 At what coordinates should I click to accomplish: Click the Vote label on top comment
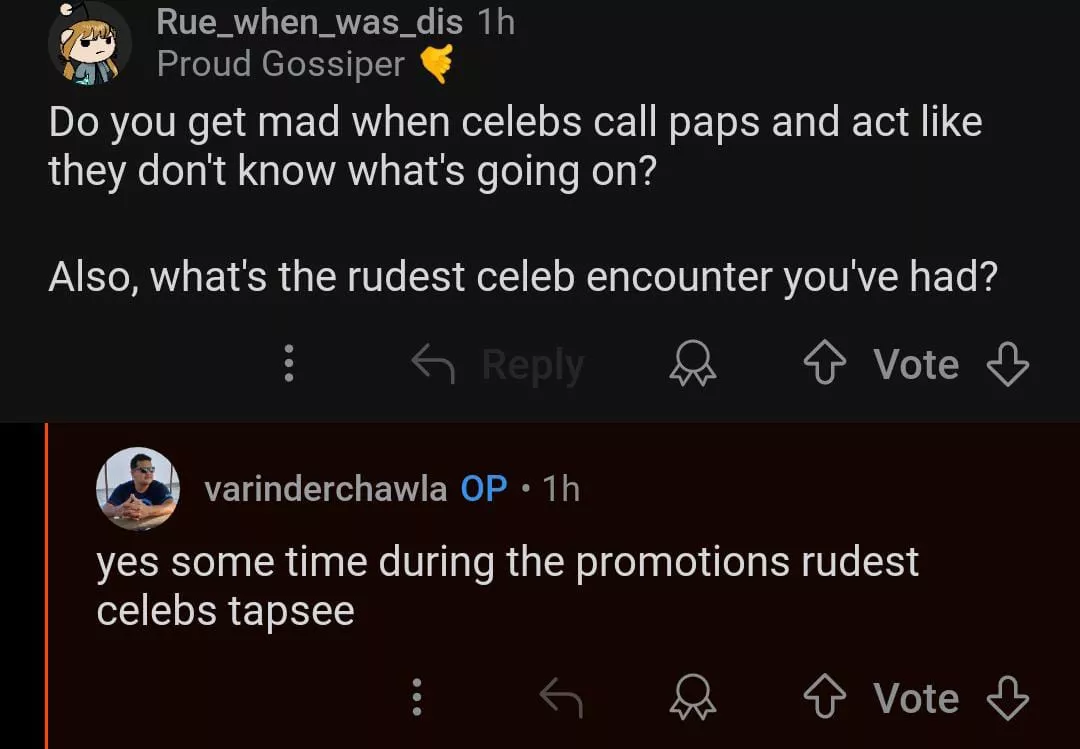(916, 365)
